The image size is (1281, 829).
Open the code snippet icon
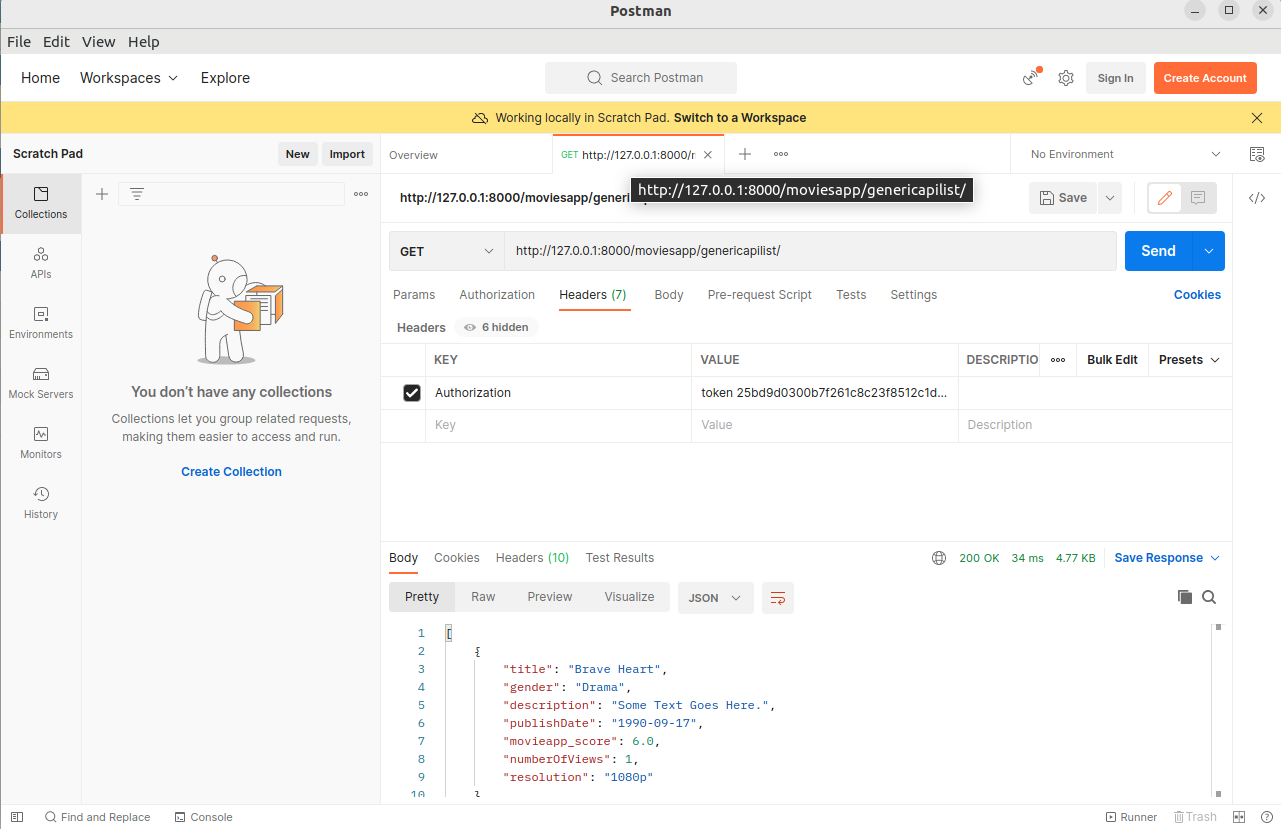[x=1257, y=198]
